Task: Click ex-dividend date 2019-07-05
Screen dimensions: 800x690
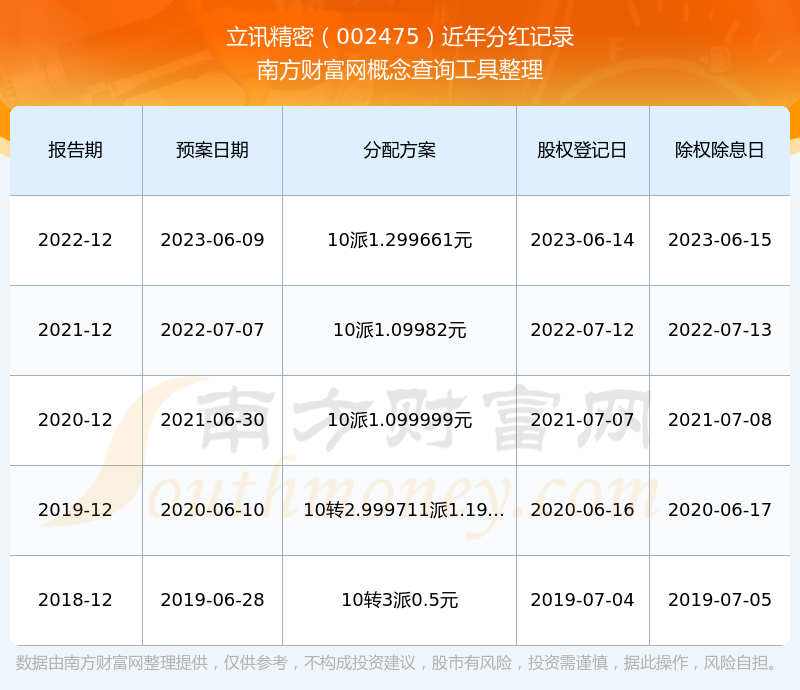Action: (x=719, y=600)
